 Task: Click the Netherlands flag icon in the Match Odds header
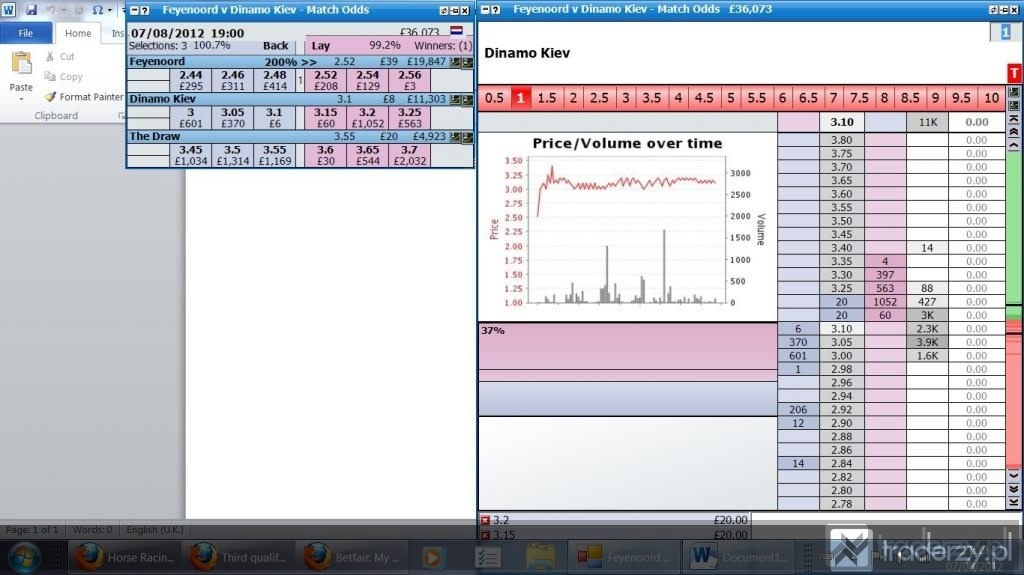coord(456,31)
